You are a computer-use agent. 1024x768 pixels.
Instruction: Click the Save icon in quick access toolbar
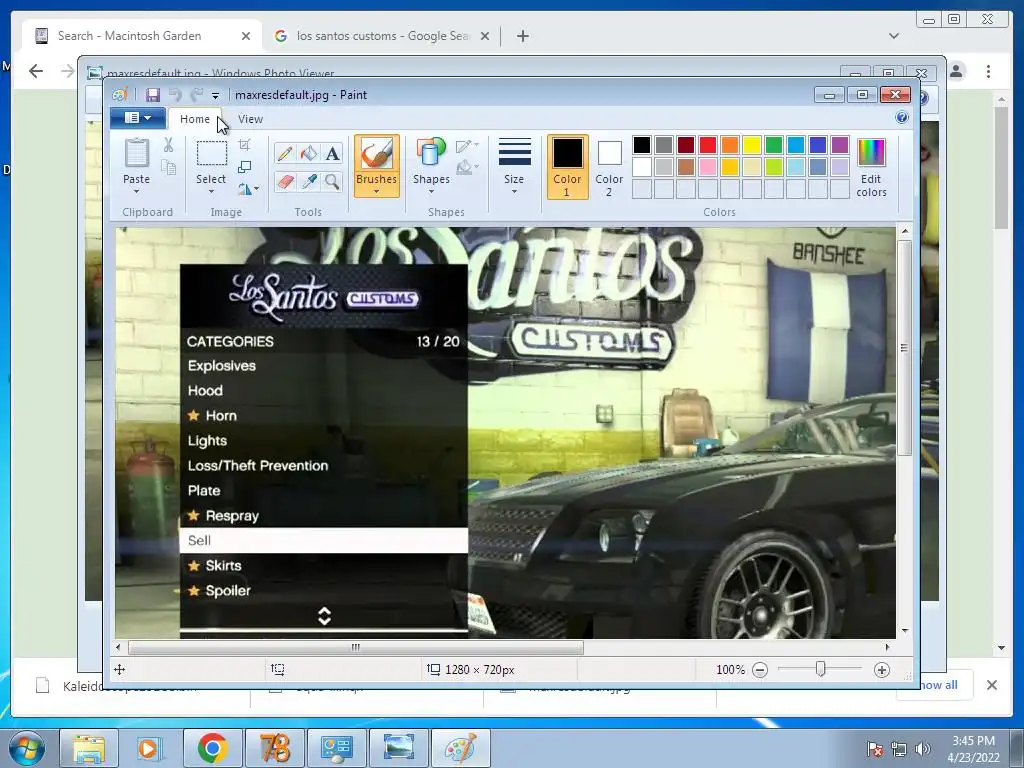tap(152, 95)
